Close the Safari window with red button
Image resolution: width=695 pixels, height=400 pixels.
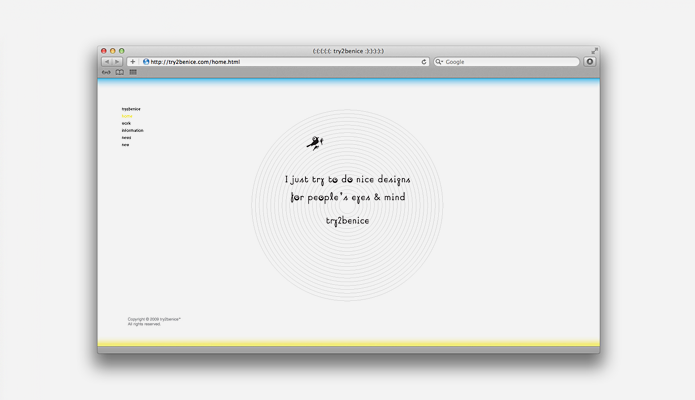(x=104, y=51)
